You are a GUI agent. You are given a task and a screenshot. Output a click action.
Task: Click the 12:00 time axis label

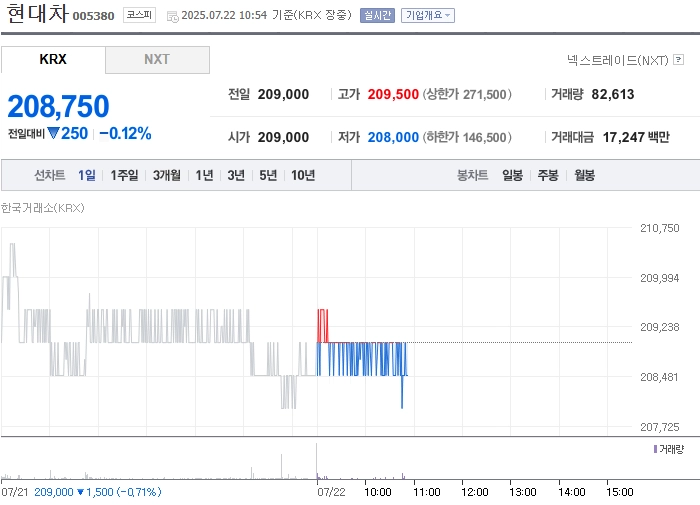click(475, 492)
